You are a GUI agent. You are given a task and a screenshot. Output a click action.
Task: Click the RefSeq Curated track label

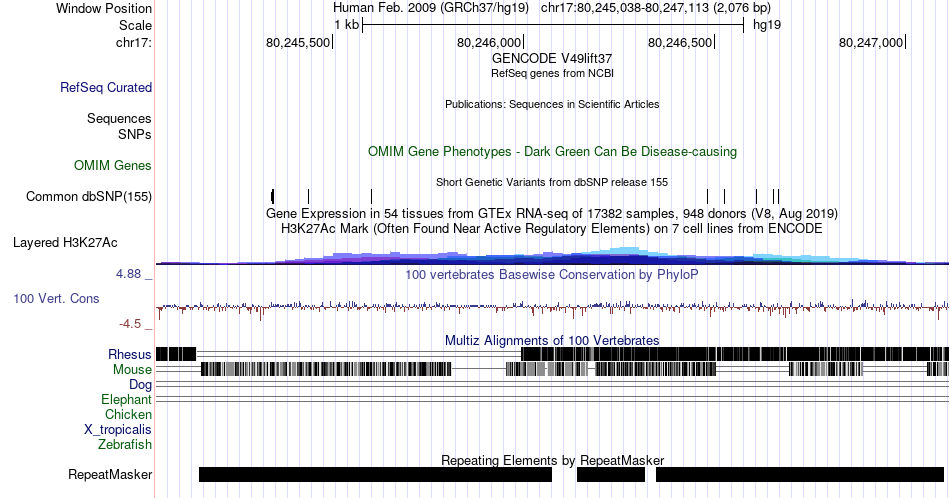(106, 87)
